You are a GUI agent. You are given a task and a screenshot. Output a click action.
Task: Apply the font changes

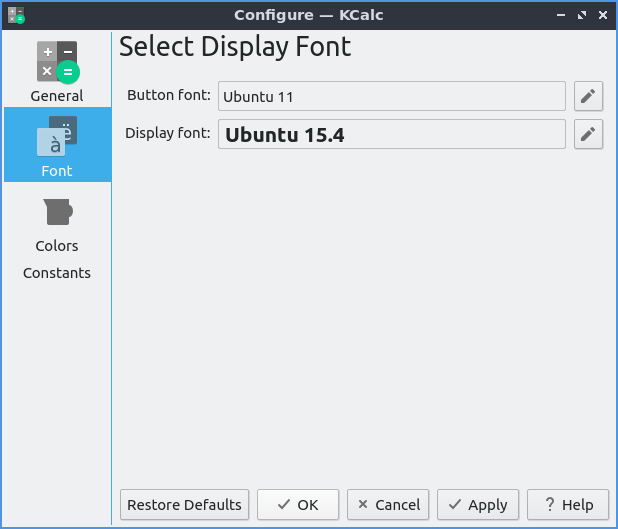[x=478, y=505]
